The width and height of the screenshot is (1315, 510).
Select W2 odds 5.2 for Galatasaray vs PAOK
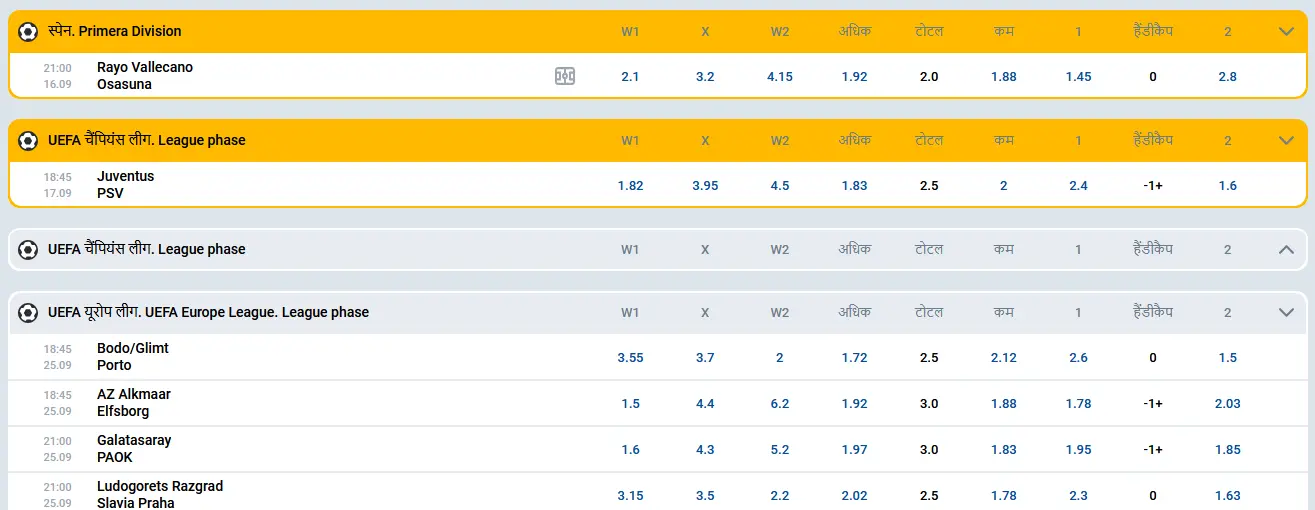tap(780, 450)
